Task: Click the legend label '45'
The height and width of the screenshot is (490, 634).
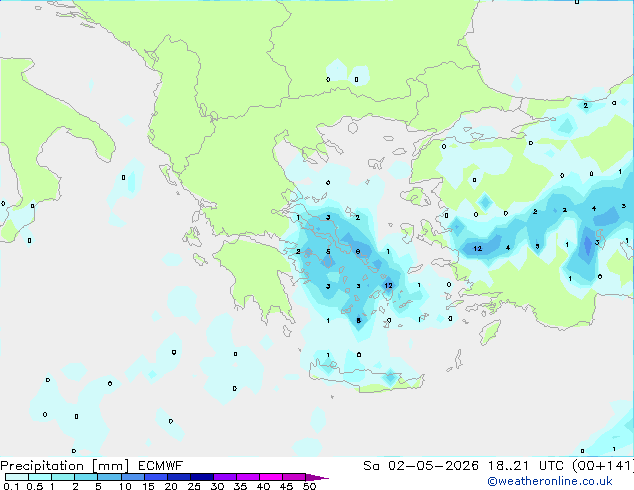Action: point(286,486)
